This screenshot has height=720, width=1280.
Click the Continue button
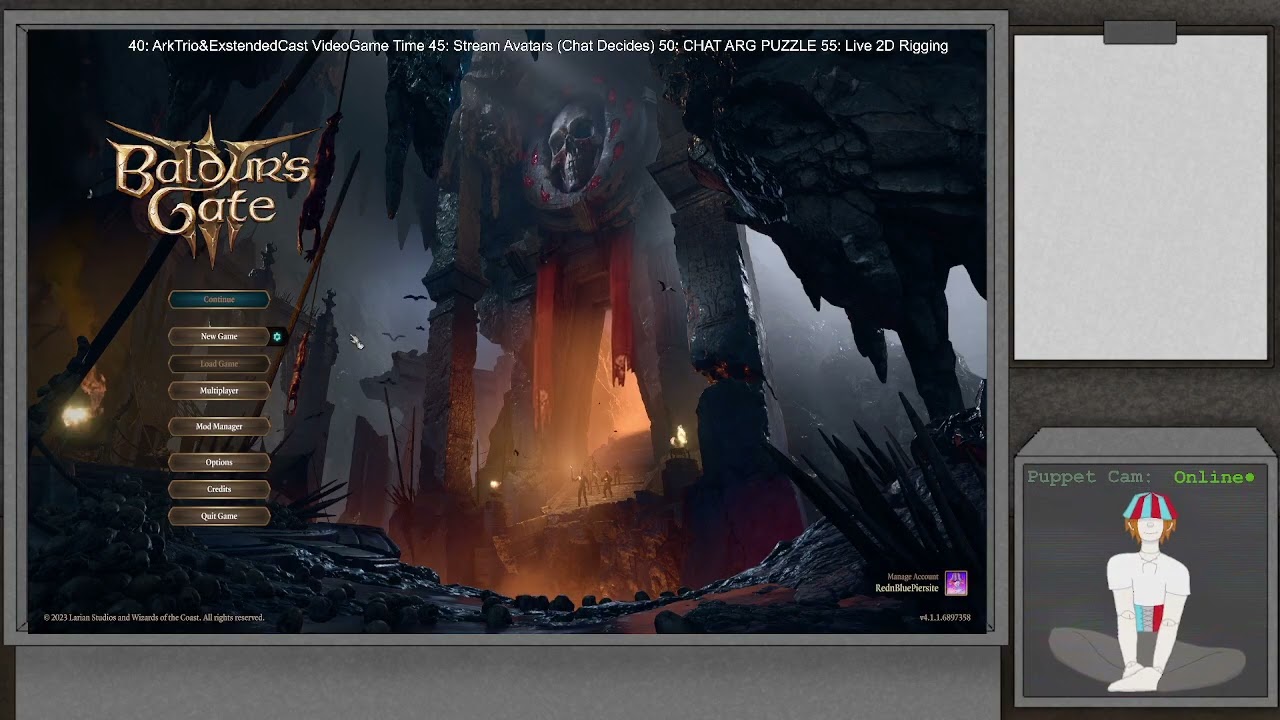(219, 300)
